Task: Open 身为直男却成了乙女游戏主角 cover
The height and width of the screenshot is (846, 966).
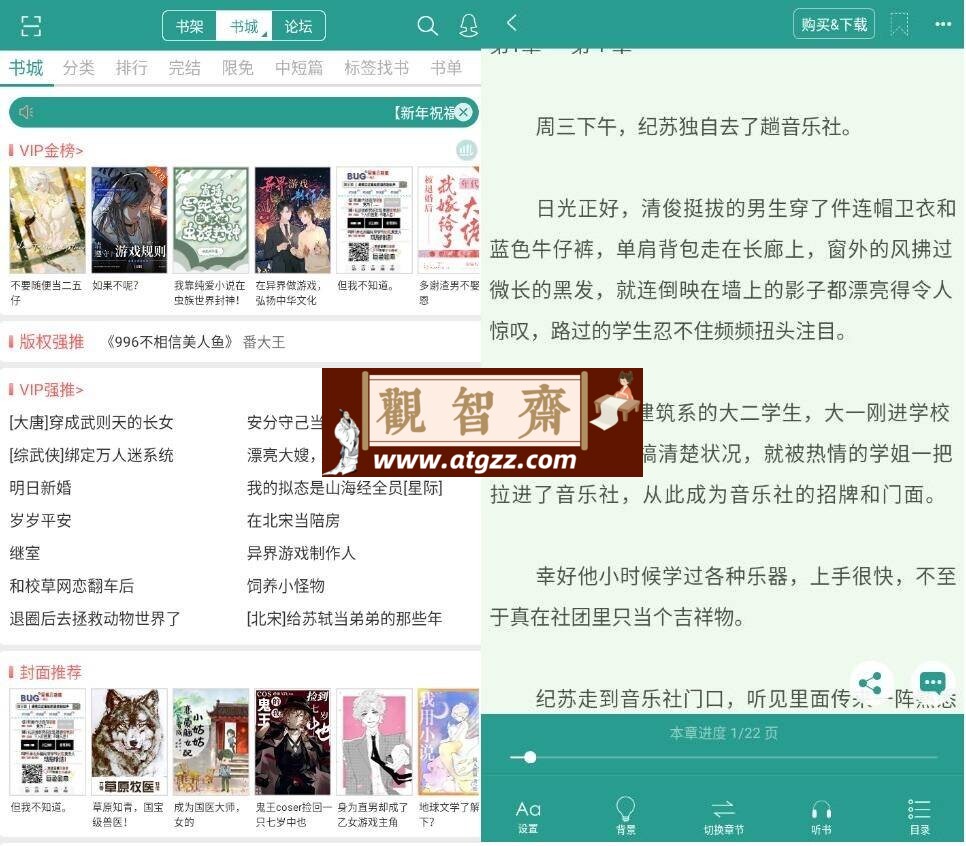Action: [x=374, y=742]
